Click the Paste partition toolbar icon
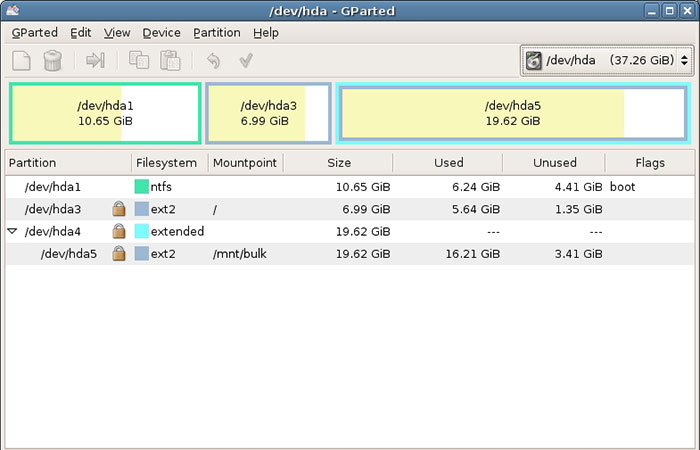This screenshot has height=450, width=700. tap(170, 60)
